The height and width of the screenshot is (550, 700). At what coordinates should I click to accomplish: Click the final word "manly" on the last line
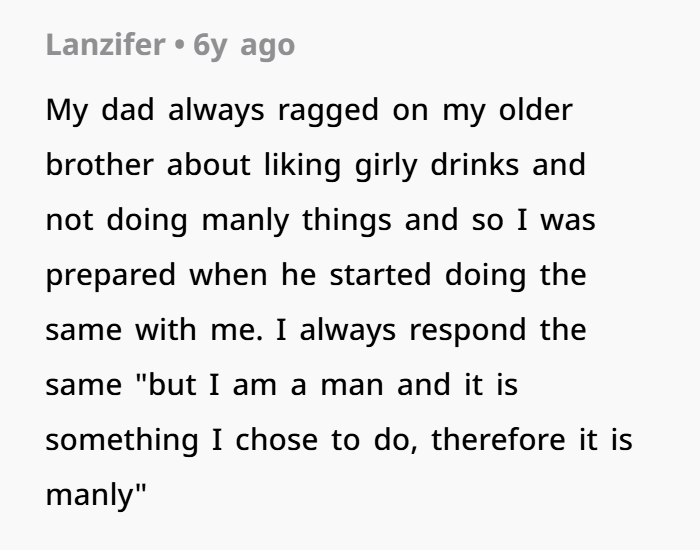click(x=95, y=497)
